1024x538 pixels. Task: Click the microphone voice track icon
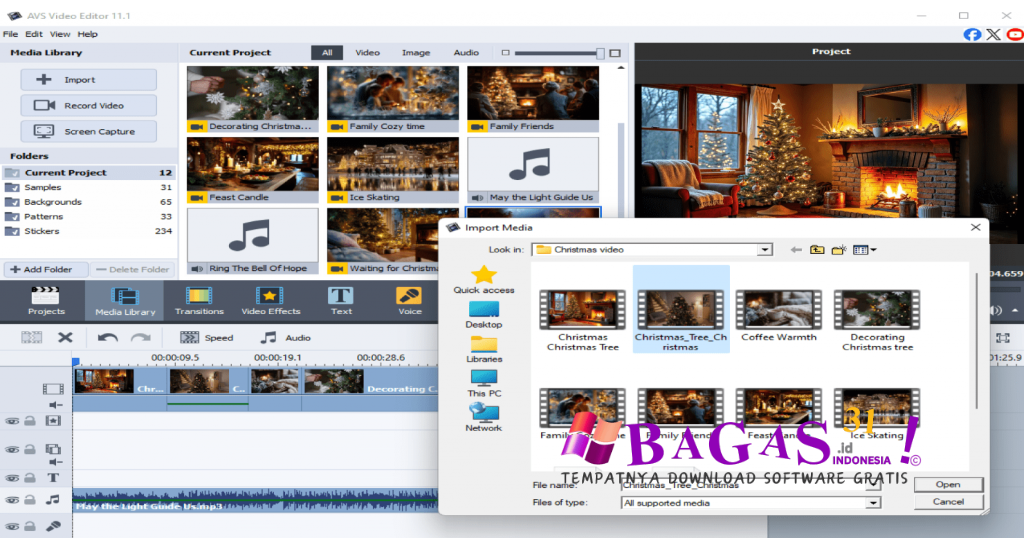pos(53,526)
